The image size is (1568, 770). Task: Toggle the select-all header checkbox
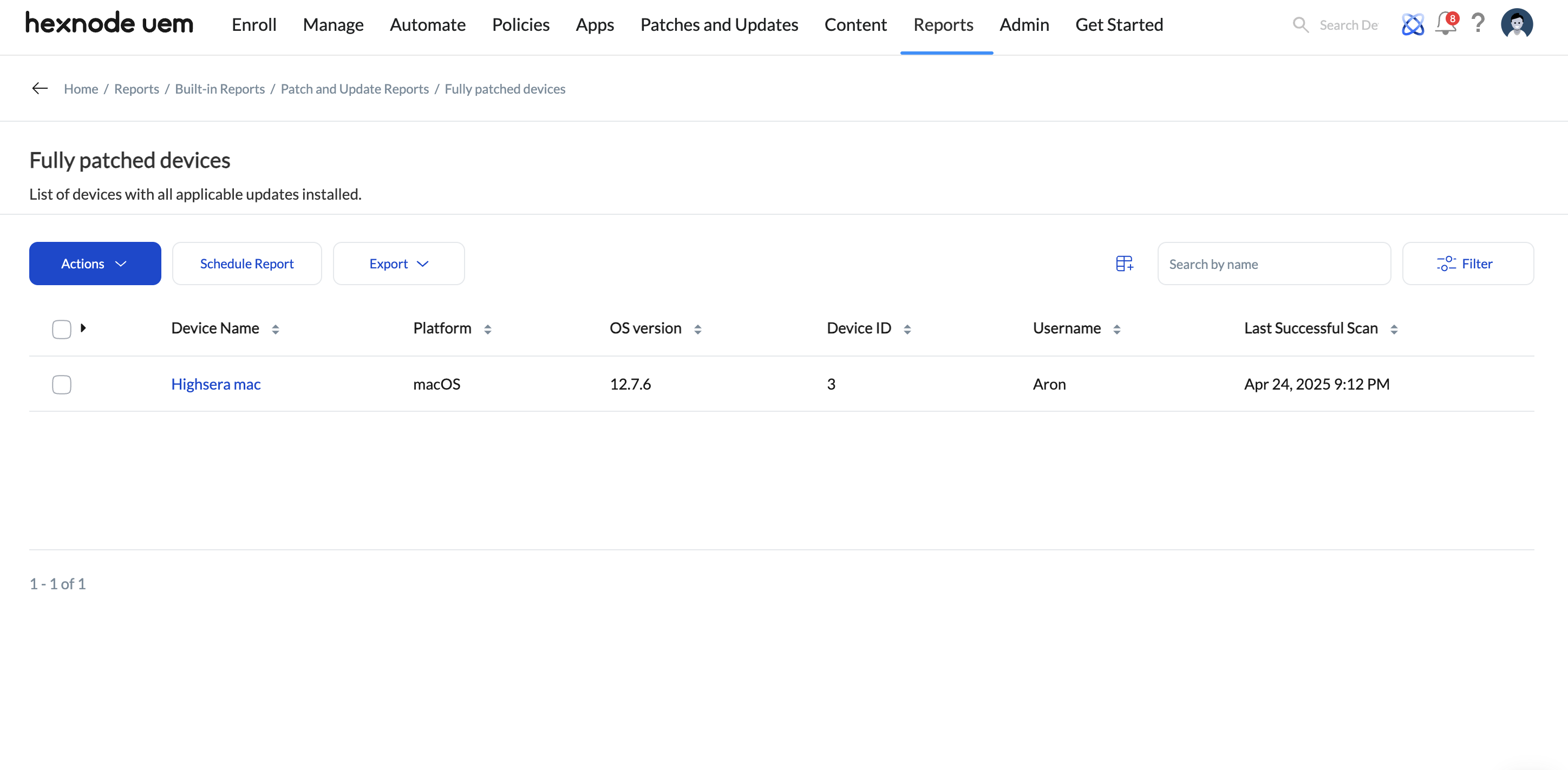(62, 329)
